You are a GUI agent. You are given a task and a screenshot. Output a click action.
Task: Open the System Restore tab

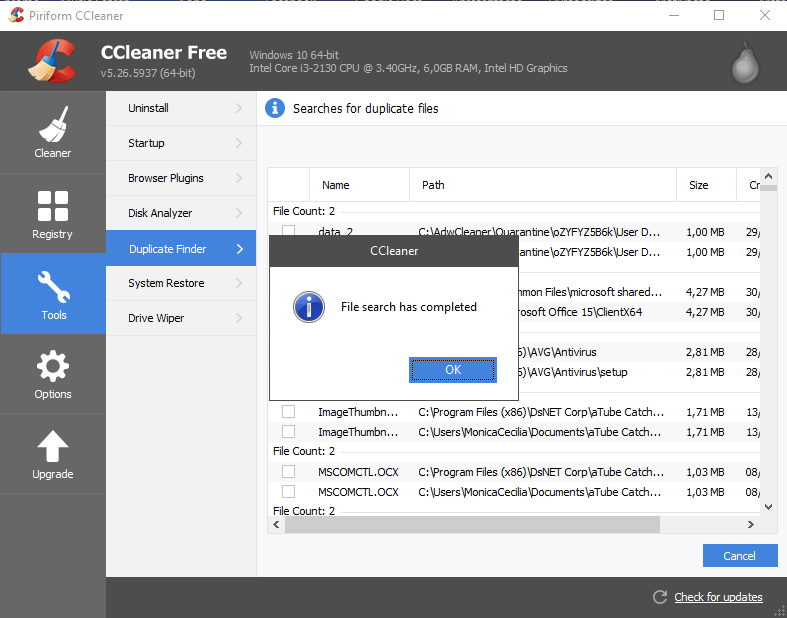[x=181, y=283]
